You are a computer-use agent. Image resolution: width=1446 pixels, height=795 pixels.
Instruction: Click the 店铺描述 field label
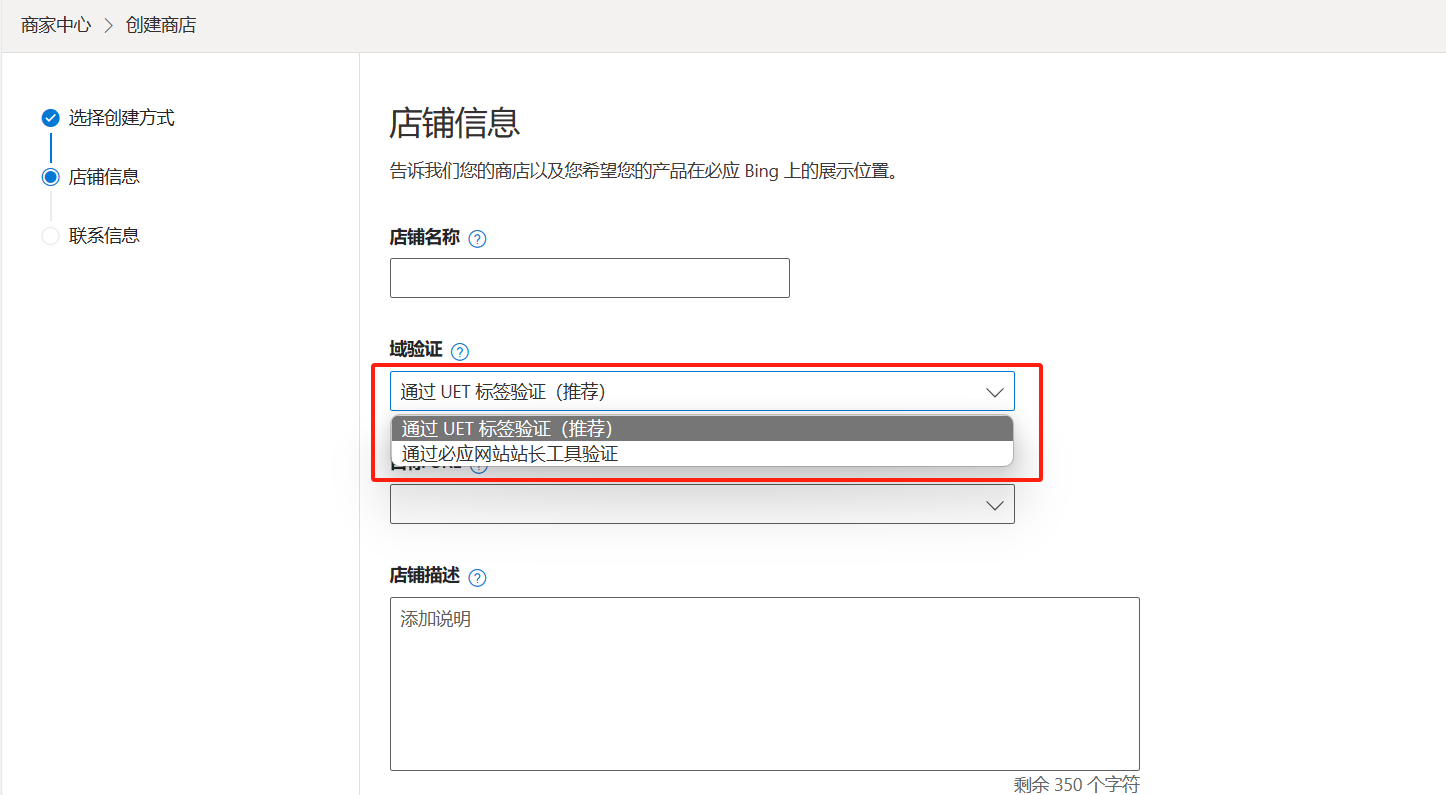425,576
